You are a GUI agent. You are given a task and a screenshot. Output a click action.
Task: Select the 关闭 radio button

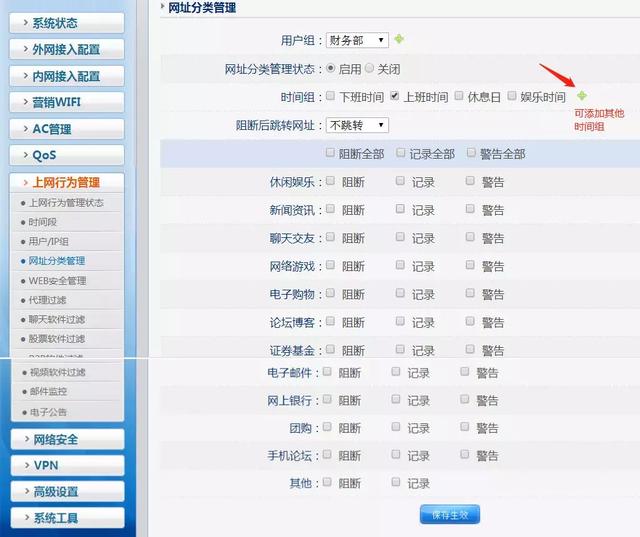tap(369, 69)
